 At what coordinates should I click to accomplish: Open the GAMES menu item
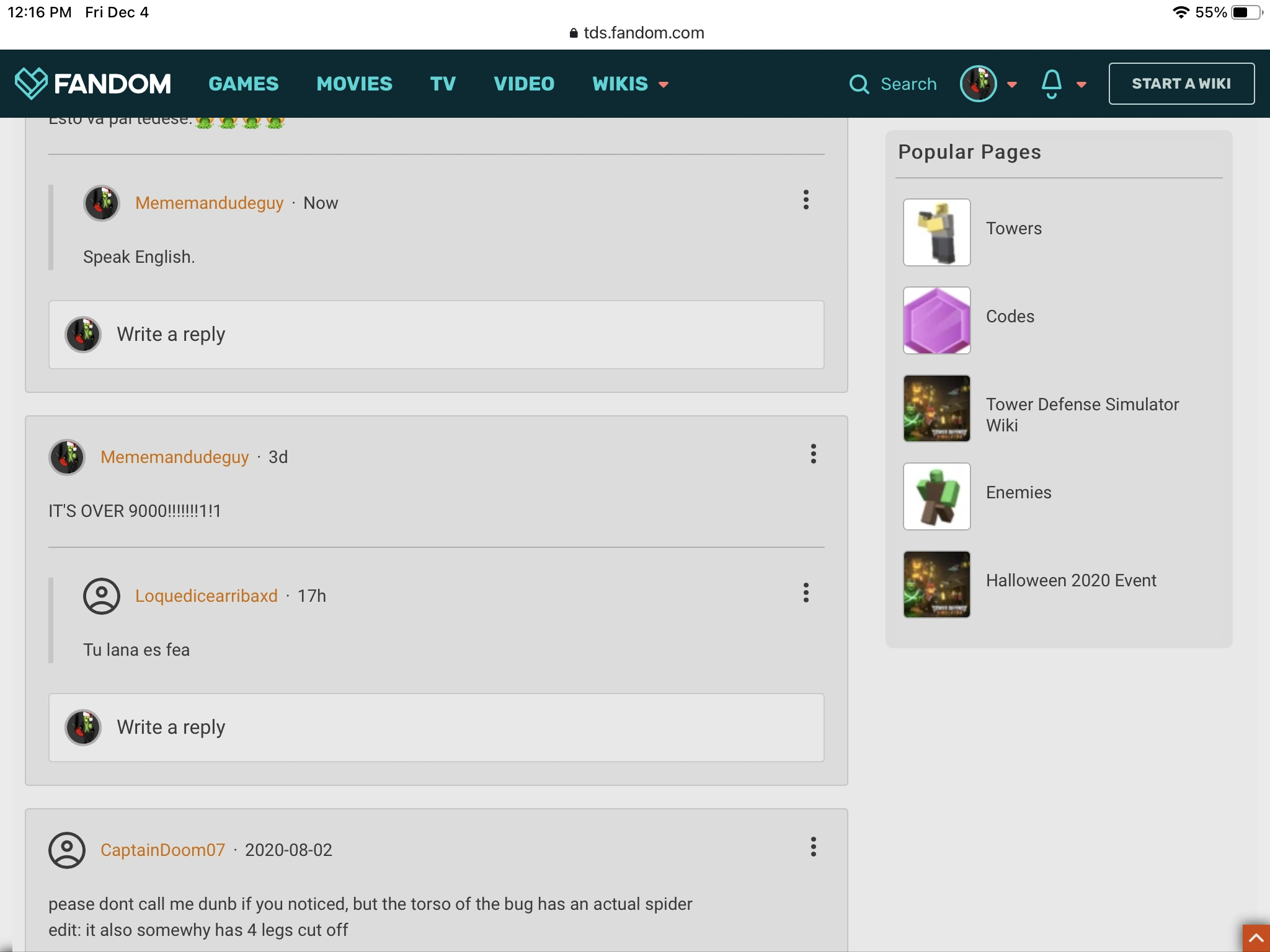tap(243, 84)
